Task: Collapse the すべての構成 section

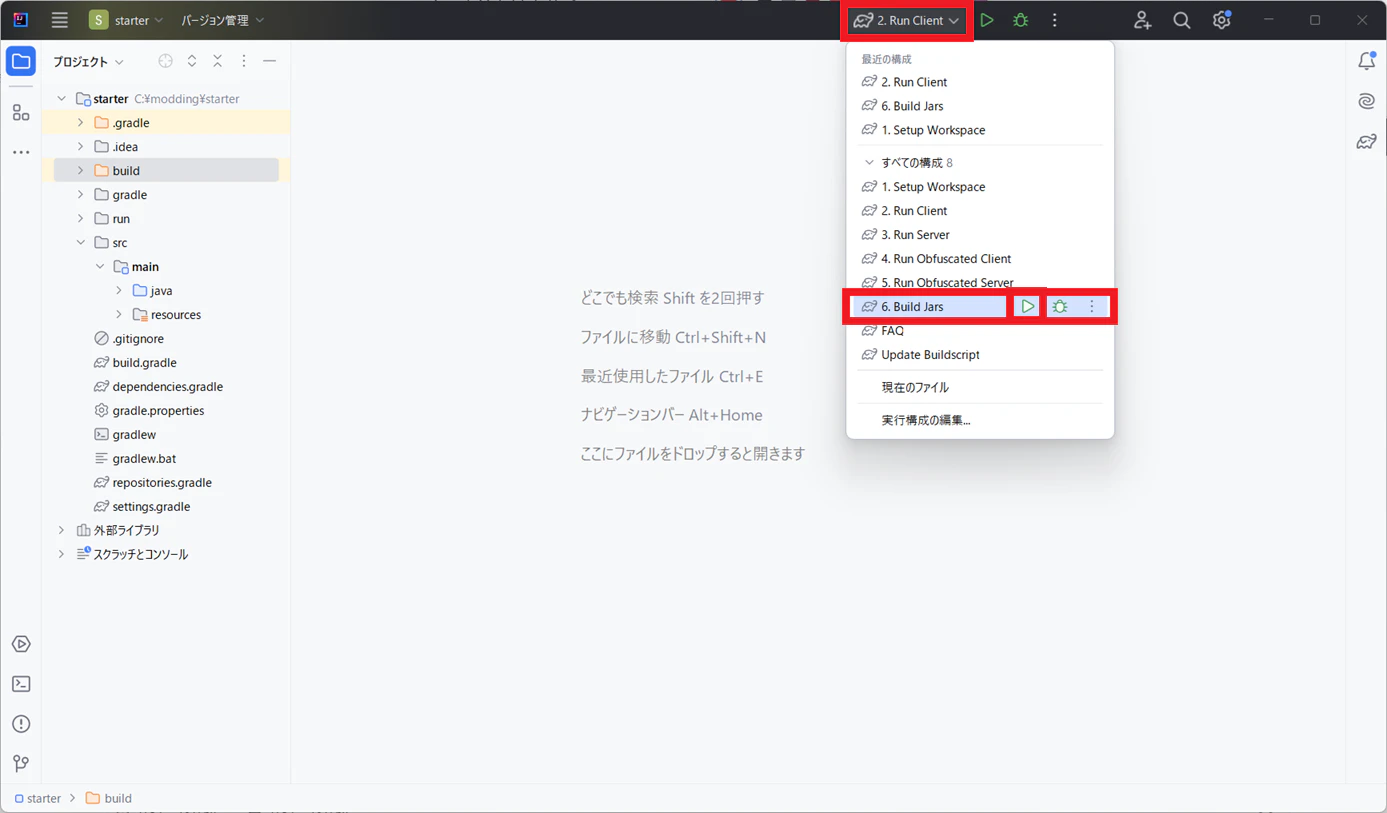Action: 868,162
